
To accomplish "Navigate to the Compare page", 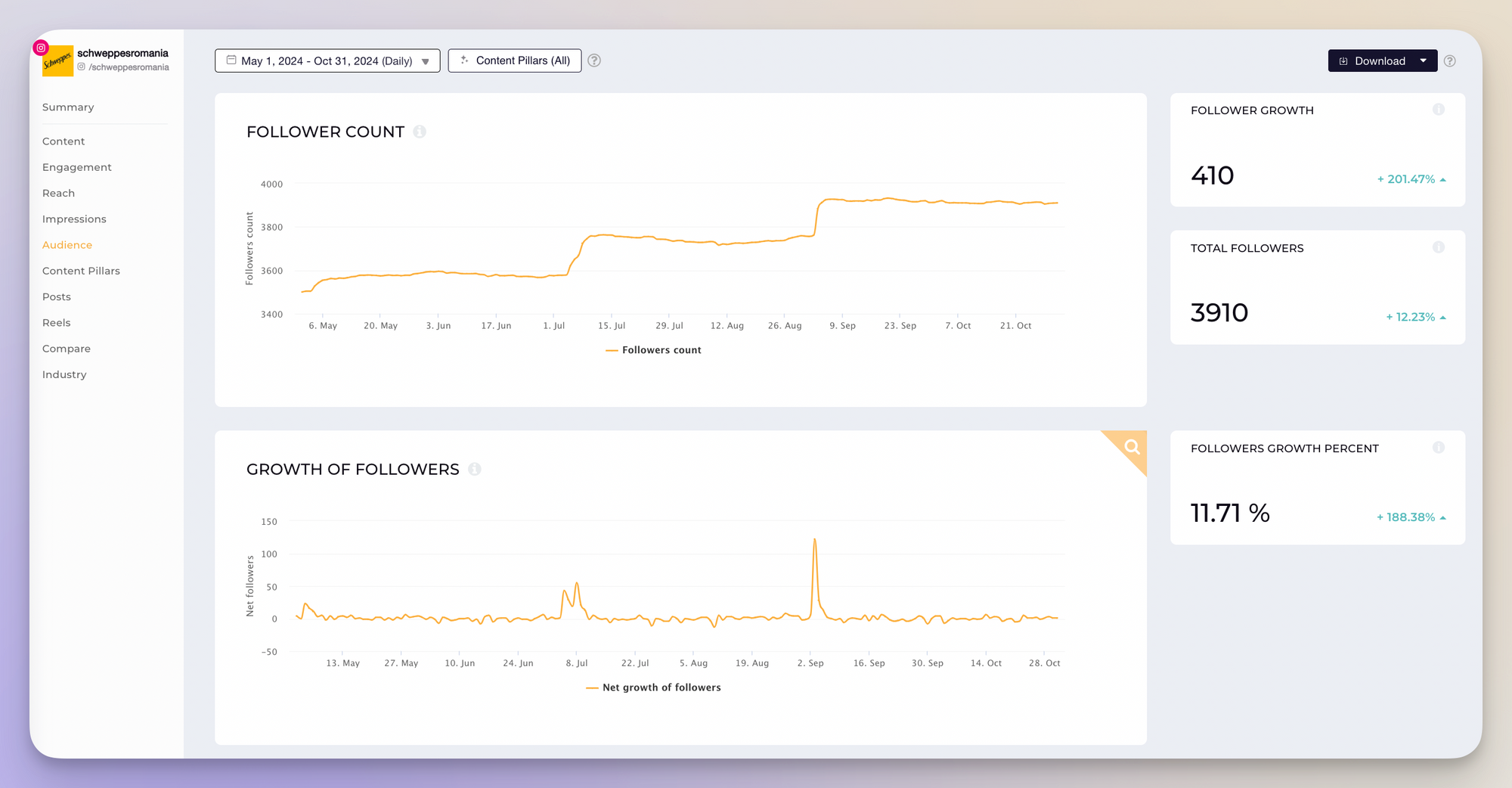I will tap(67, 349).
